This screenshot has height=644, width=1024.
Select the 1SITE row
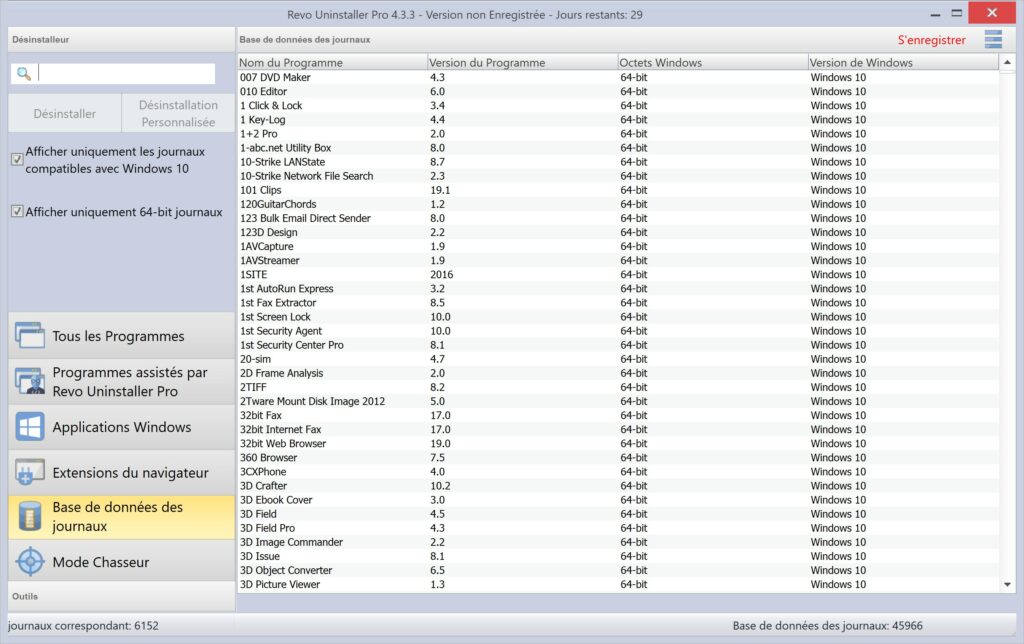pyautogui.click(x=618, y=274)
